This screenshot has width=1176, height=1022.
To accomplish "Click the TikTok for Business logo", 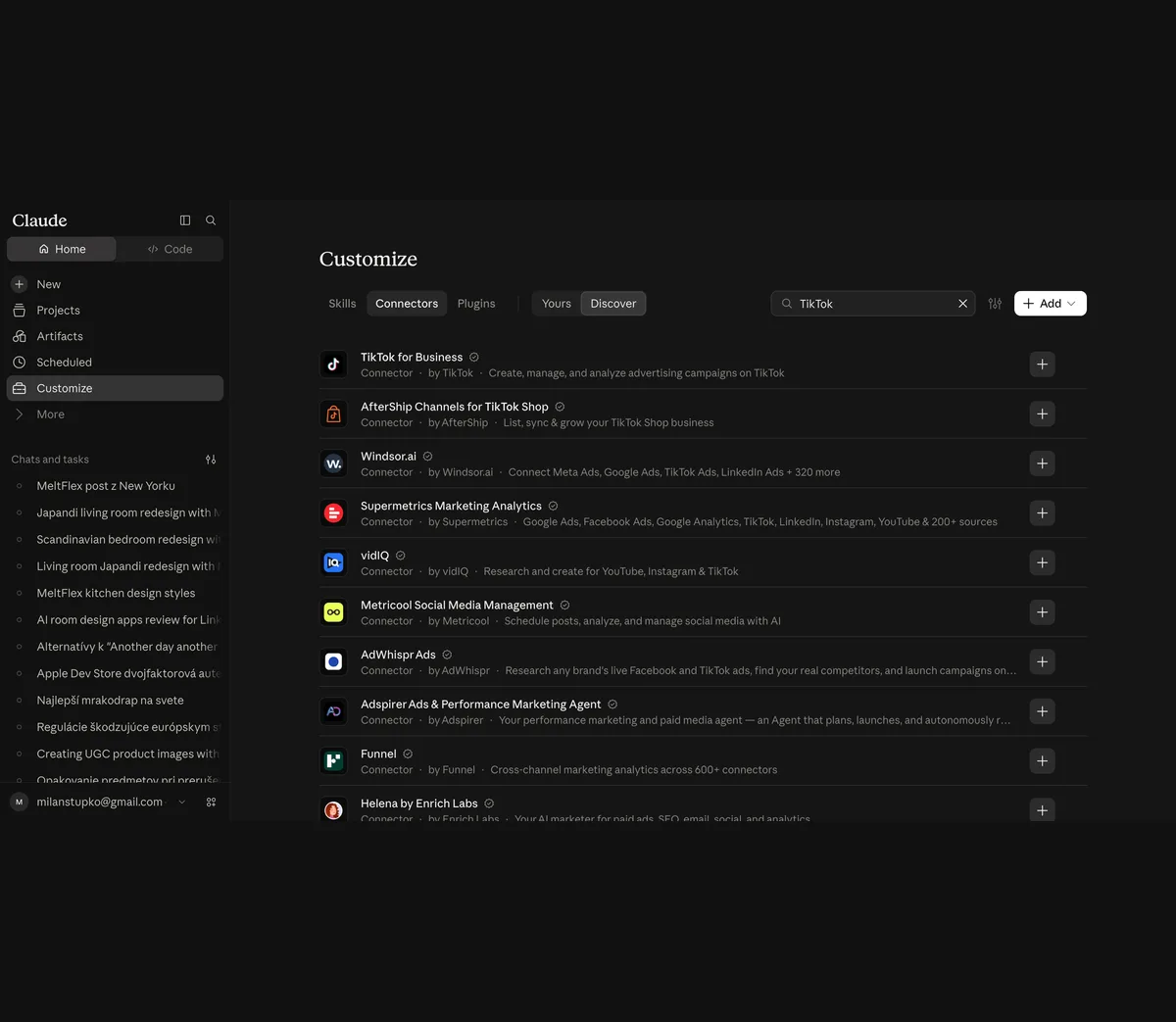I will pyautogui.click(x=333, y=365).
